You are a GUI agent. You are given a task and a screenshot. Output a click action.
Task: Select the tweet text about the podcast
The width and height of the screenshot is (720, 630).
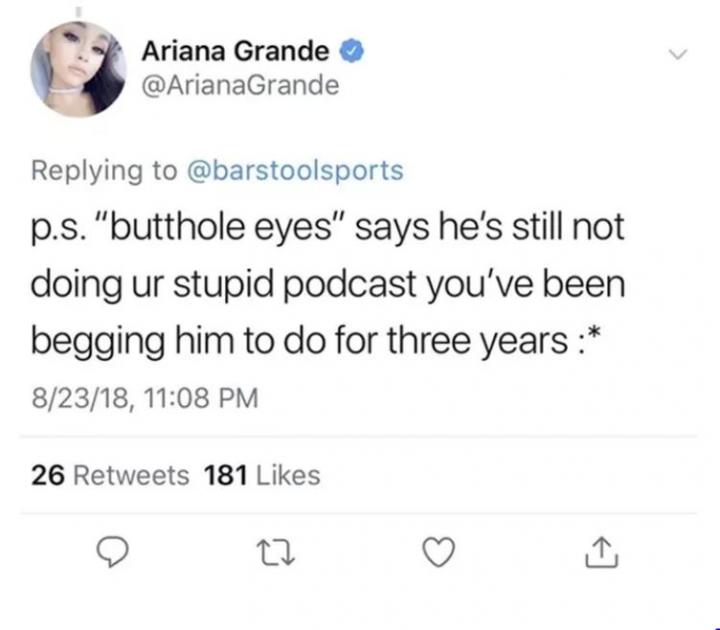tap(328, 283)
